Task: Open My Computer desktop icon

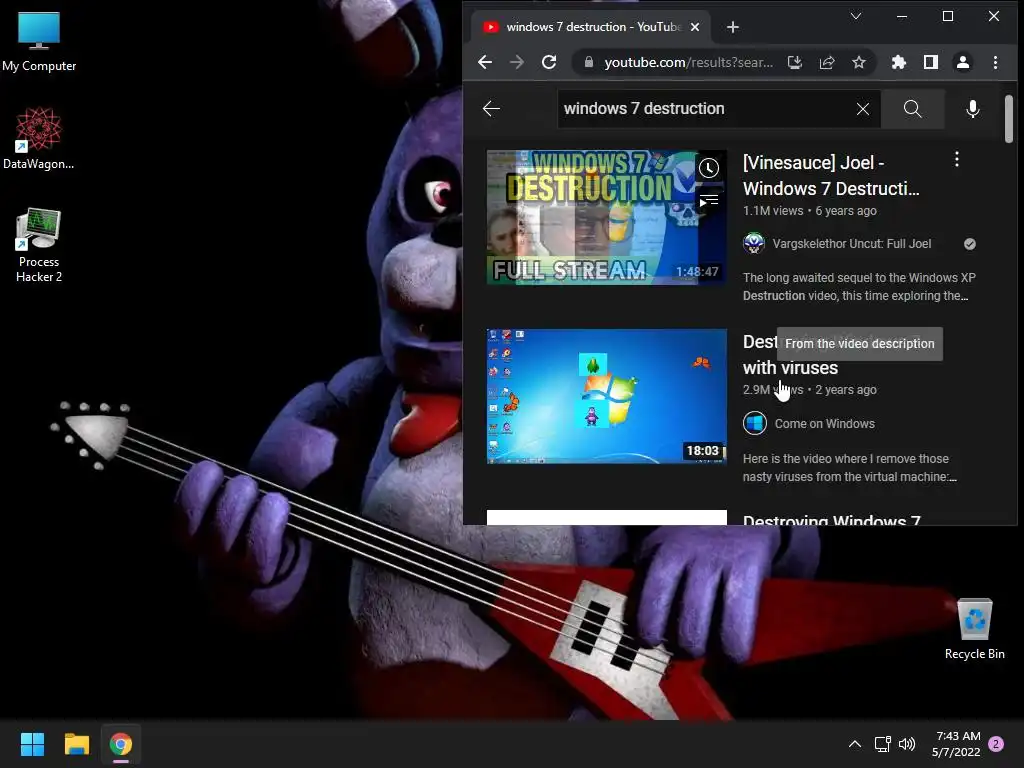Action: [x=39, y=42]
